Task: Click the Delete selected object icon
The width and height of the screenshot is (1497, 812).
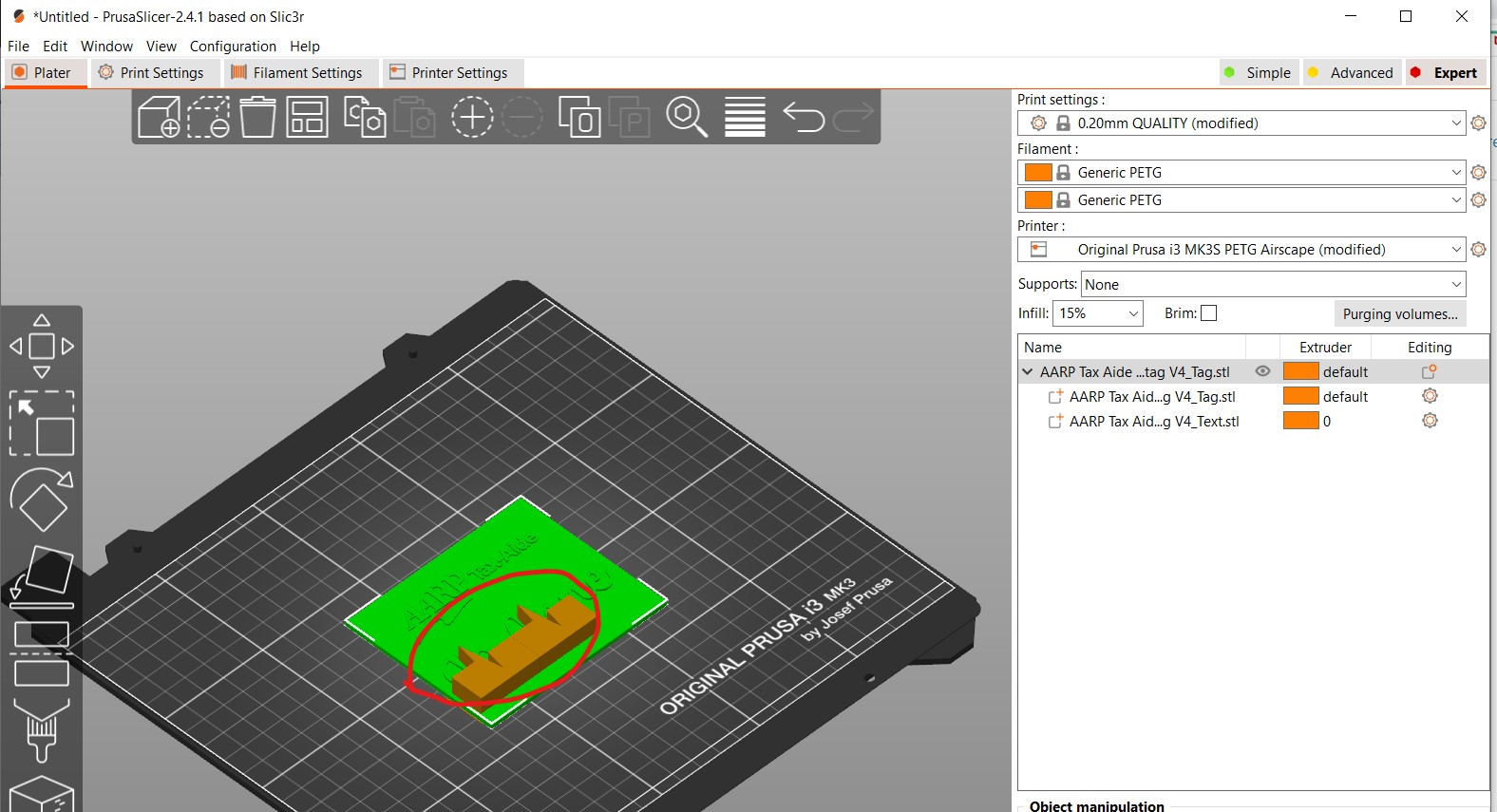Action: 208,117
